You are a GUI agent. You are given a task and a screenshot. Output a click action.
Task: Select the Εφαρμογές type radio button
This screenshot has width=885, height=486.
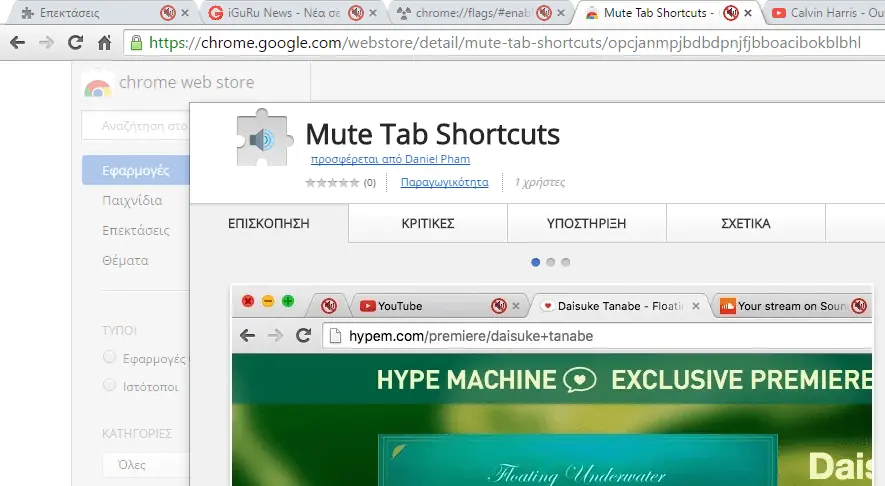click(109, 357)
